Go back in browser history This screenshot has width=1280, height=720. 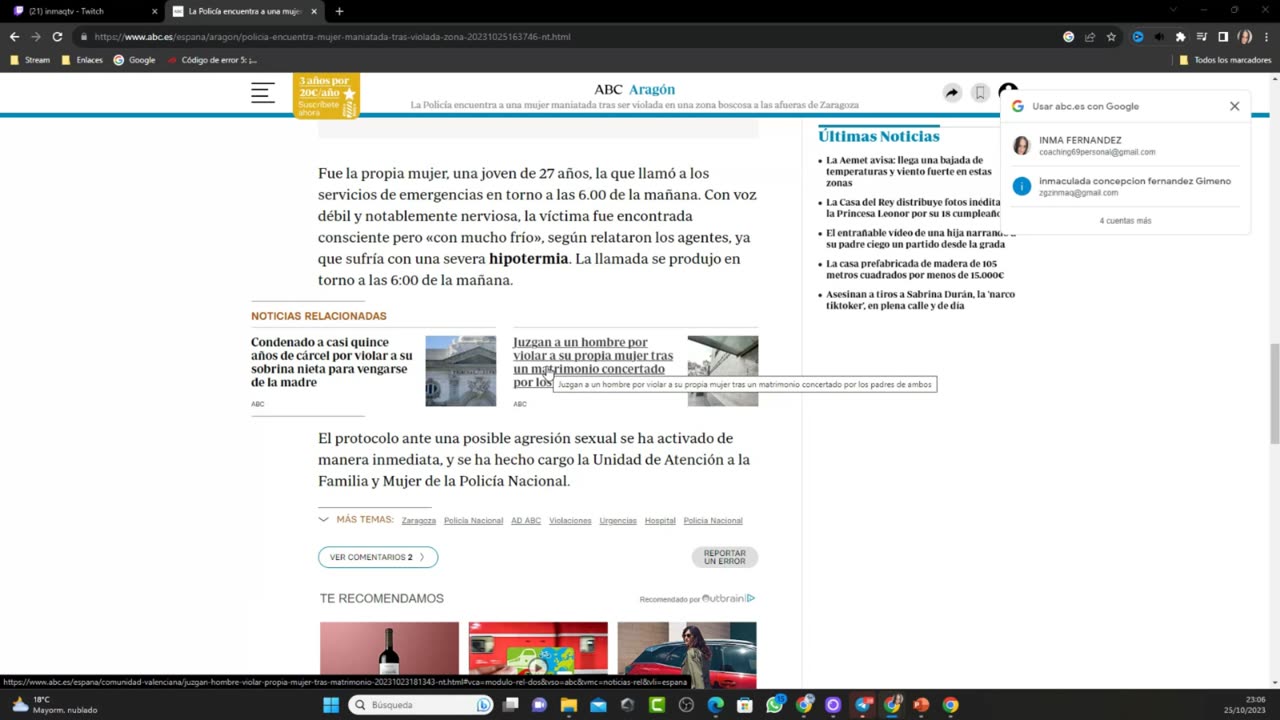(14, 37)
